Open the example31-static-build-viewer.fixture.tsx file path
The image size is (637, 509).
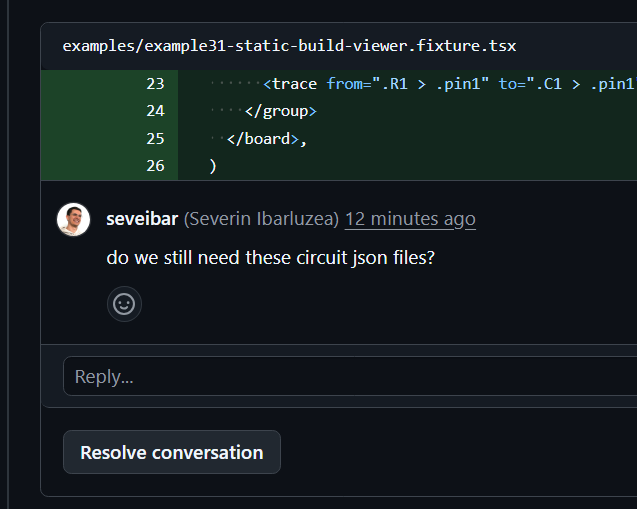[x=289, y=46]
